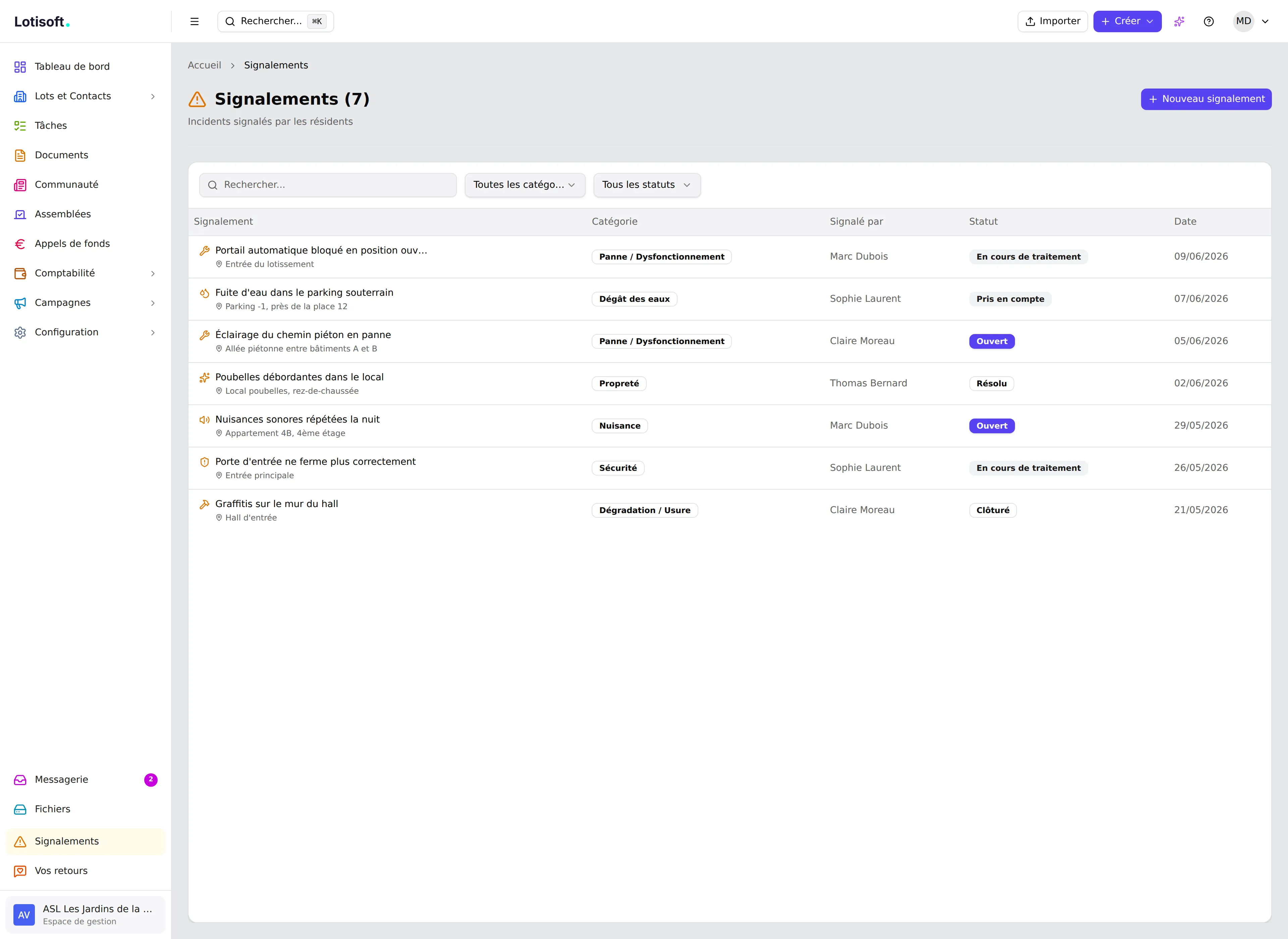1288x939 pixels.
Task: Click the Date column header
Action: click(1185, 222)
